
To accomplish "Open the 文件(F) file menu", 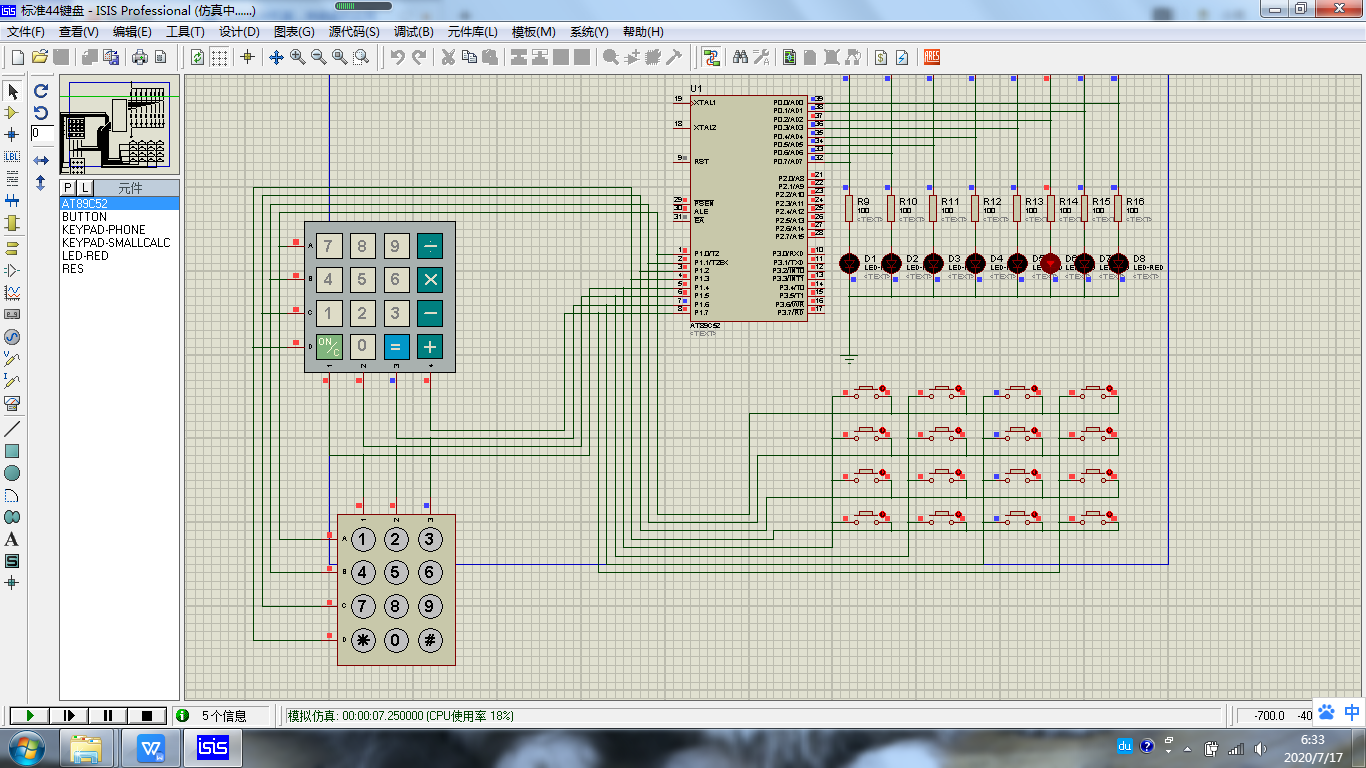I will point(26,32).
